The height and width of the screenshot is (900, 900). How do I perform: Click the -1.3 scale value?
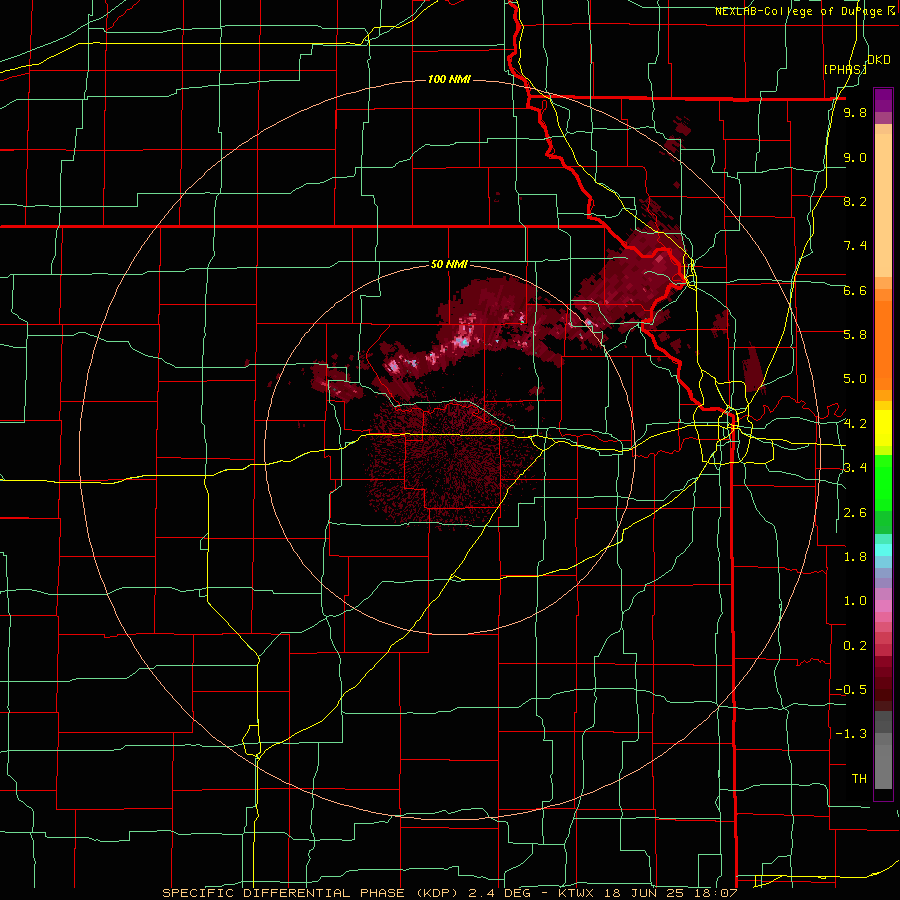tap(851, 734)
